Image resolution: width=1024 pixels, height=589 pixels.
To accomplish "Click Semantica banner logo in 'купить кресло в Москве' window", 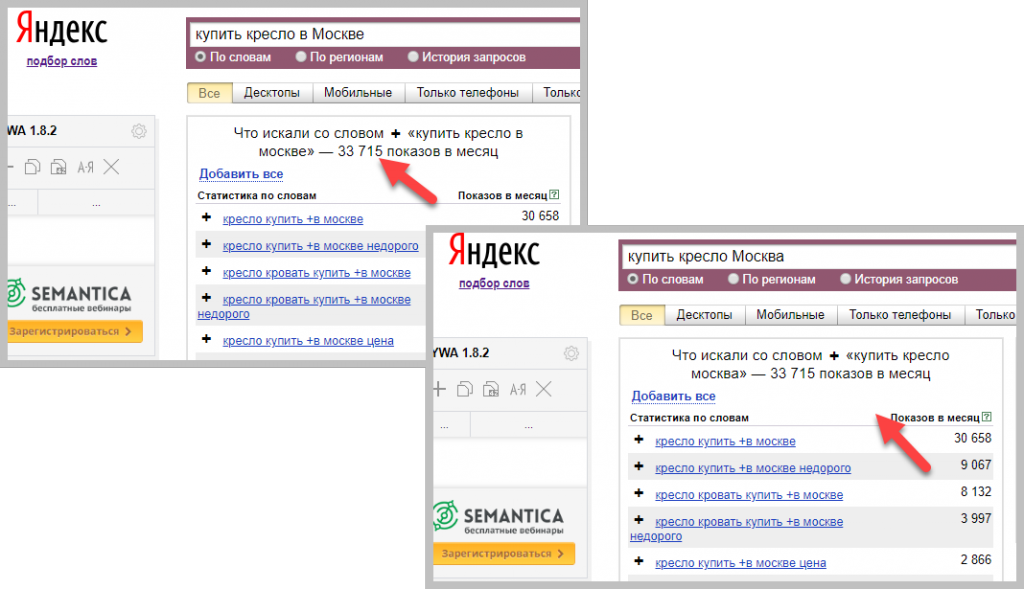I will point(69,297).
